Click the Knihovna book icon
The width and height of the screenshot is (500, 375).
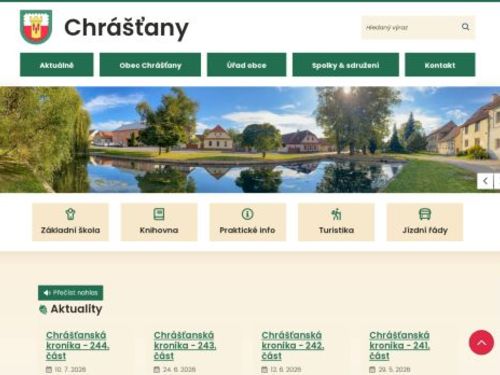coord(159,214)
